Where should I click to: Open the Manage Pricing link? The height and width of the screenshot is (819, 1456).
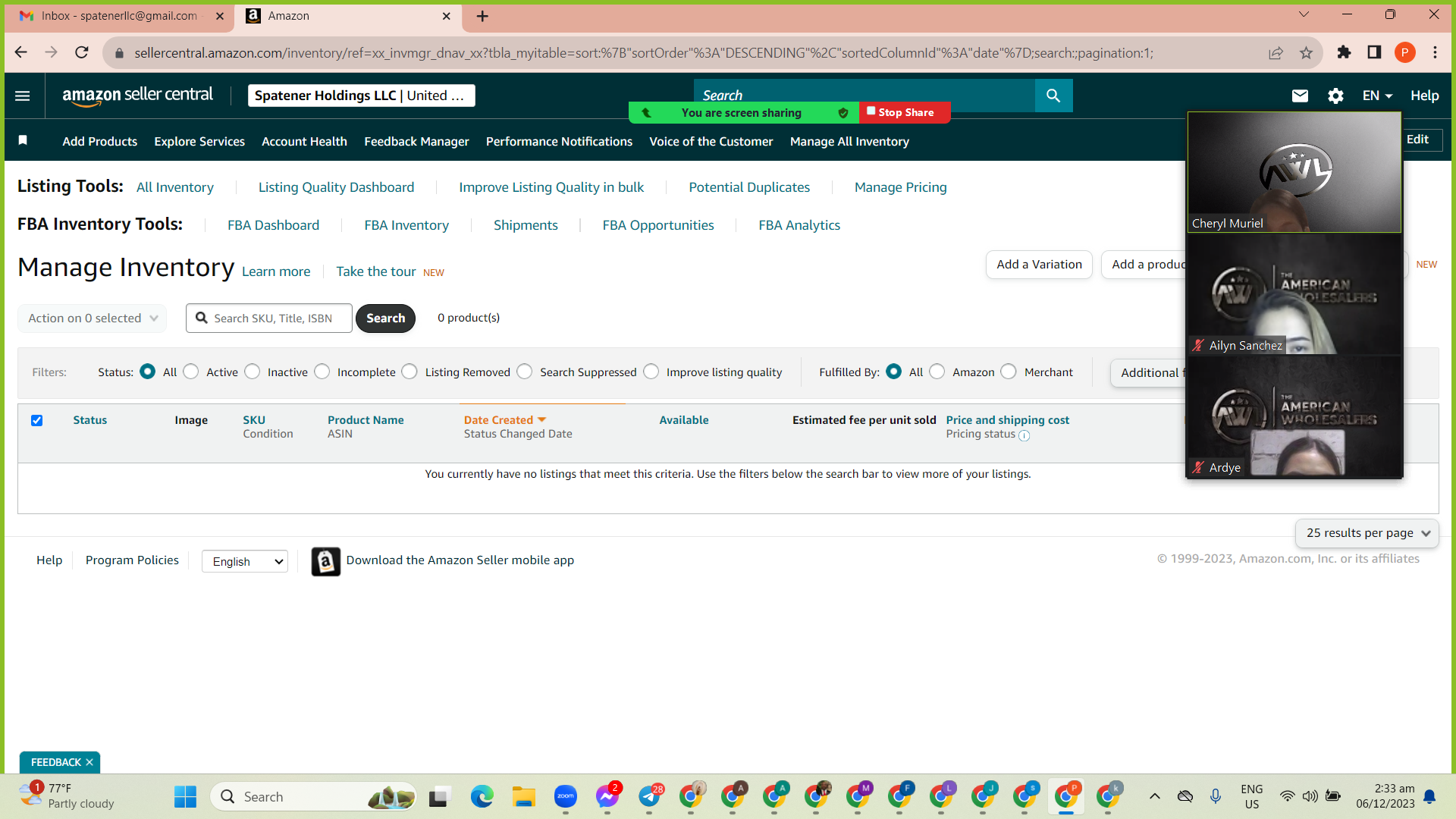(x=900, y=187)
